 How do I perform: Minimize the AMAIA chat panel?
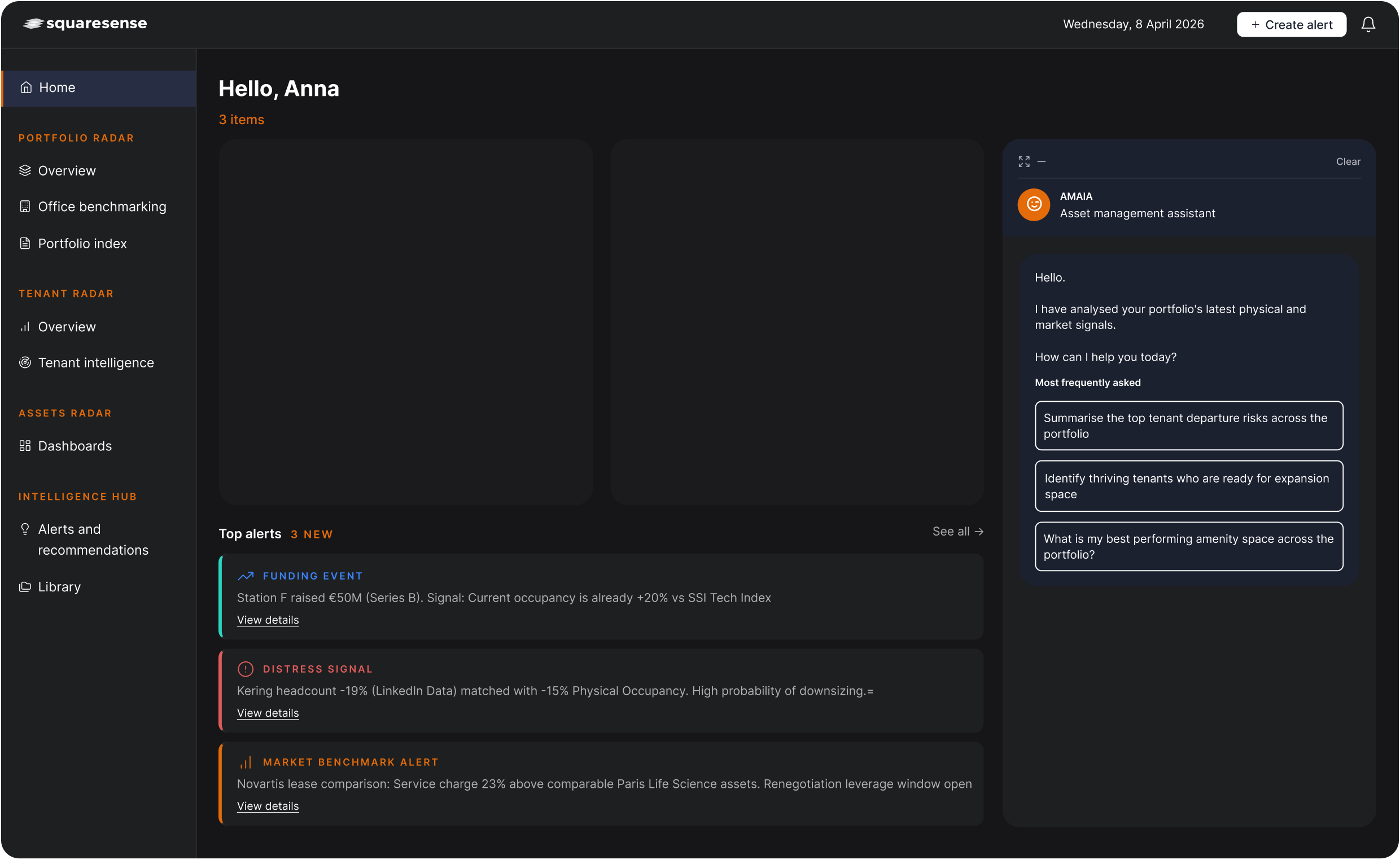pyautogui.click(x=1043, y=161)
